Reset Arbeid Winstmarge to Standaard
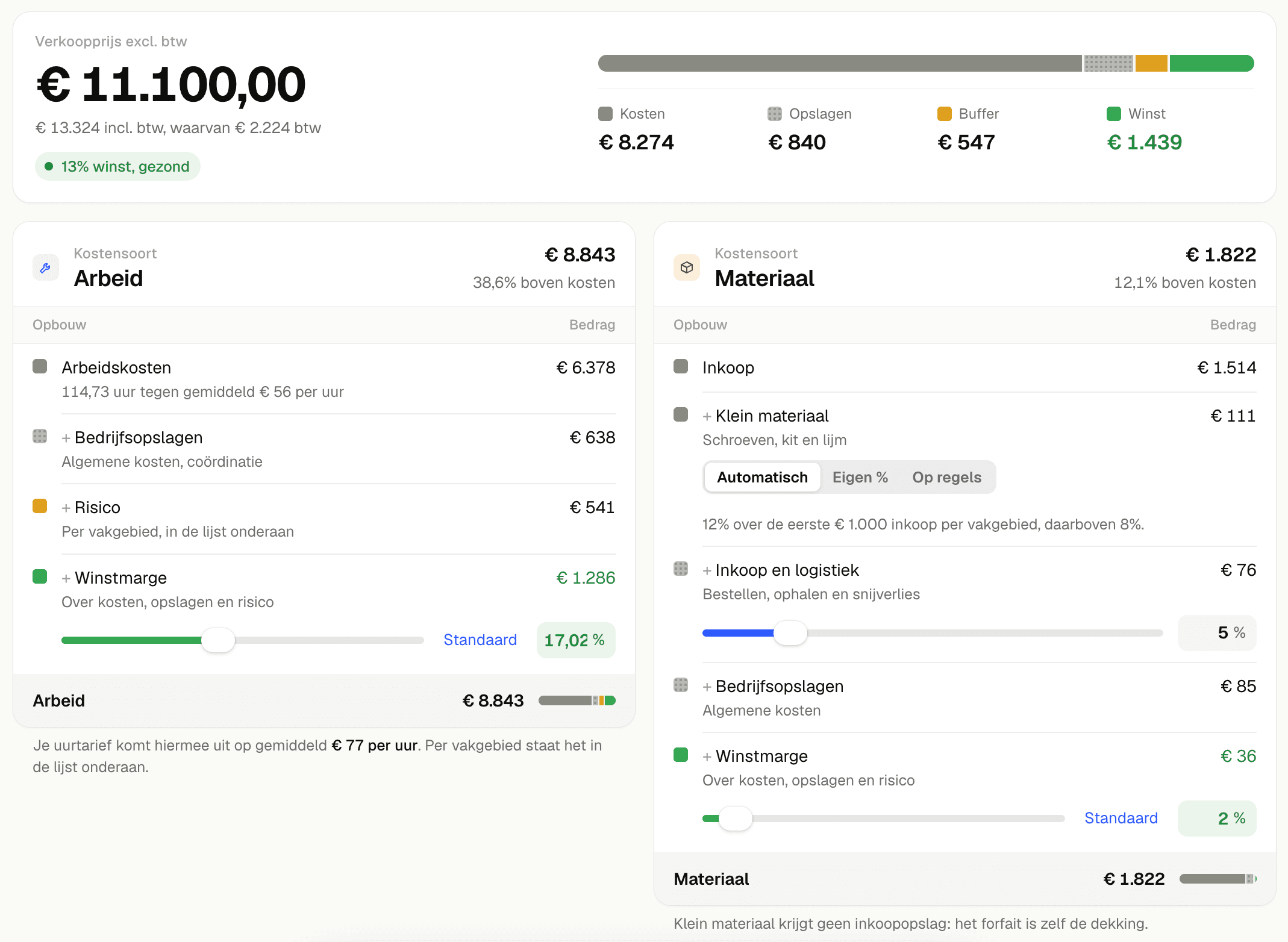 coord(480,640)
